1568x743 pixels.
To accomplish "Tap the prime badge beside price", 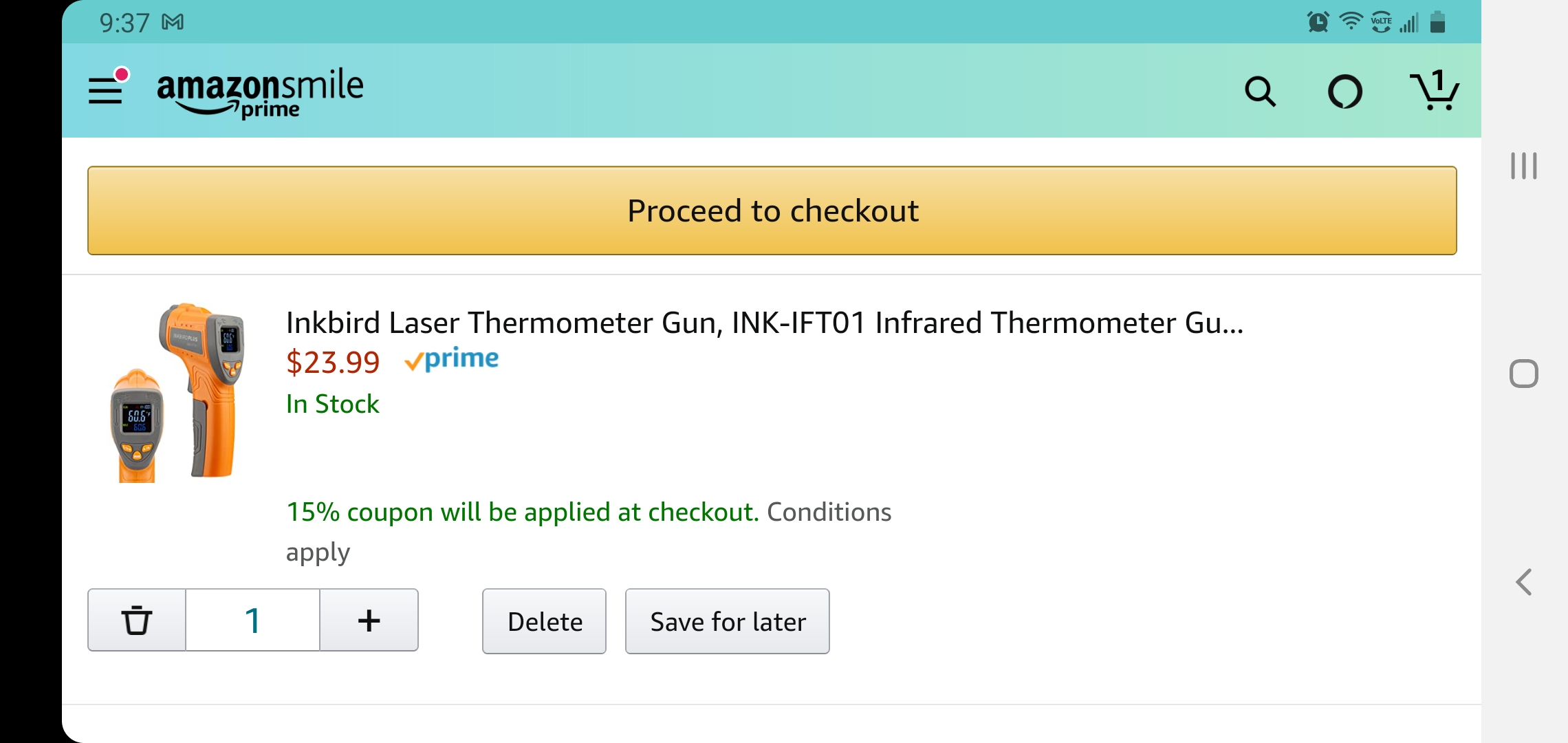I will click(x=451, y=359).
